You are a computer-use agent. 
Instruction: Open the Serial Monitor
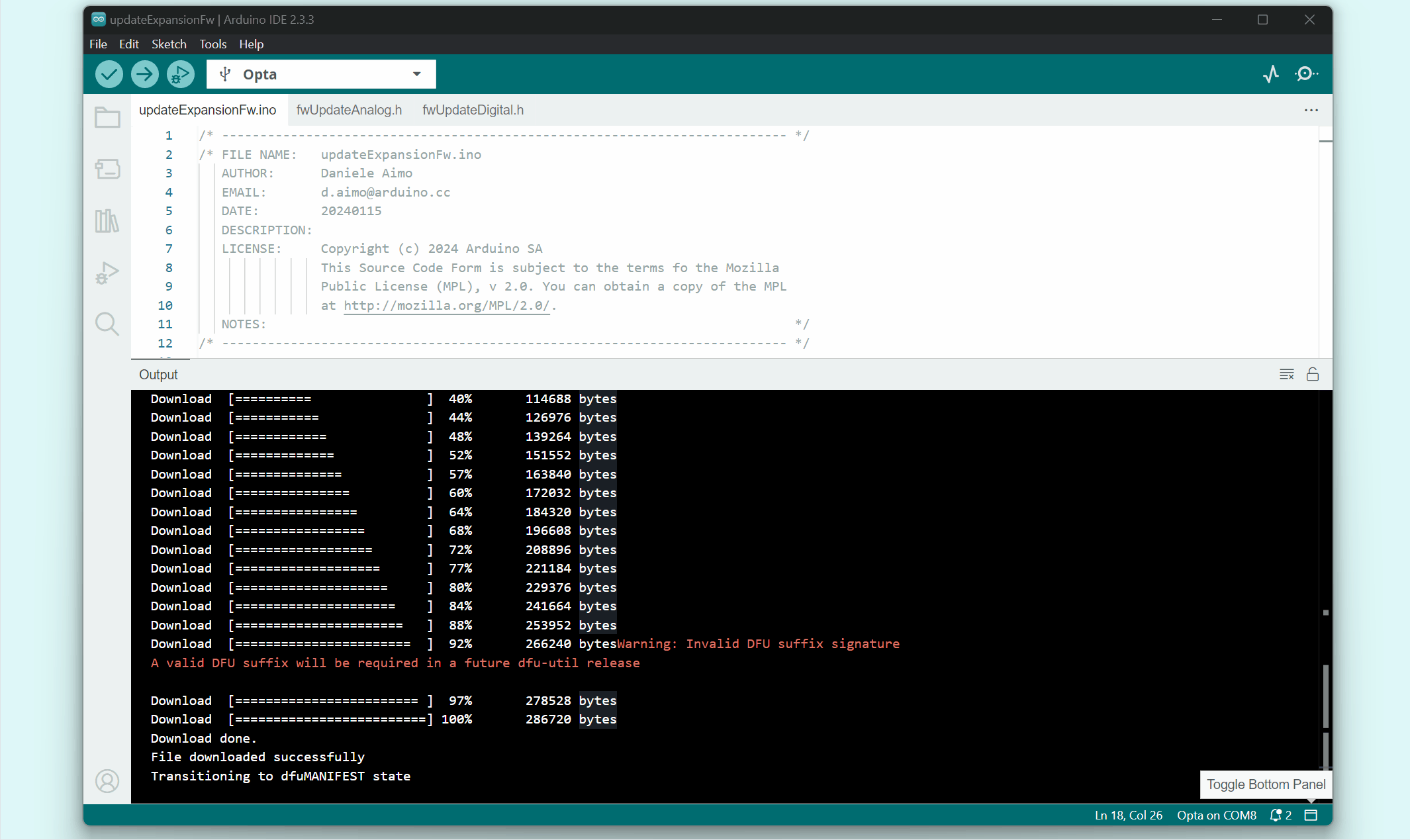[x=1306, y=74]
